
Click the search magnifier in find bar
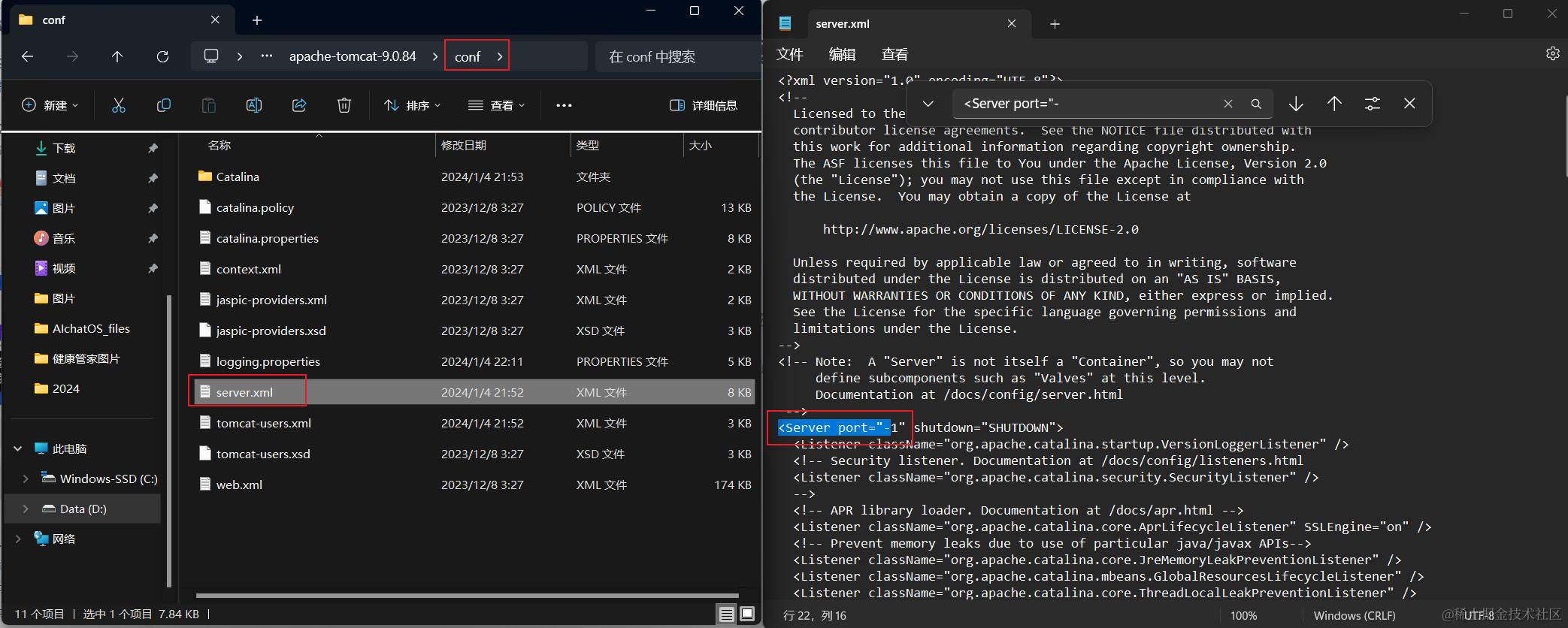[x=1256, y=104]
